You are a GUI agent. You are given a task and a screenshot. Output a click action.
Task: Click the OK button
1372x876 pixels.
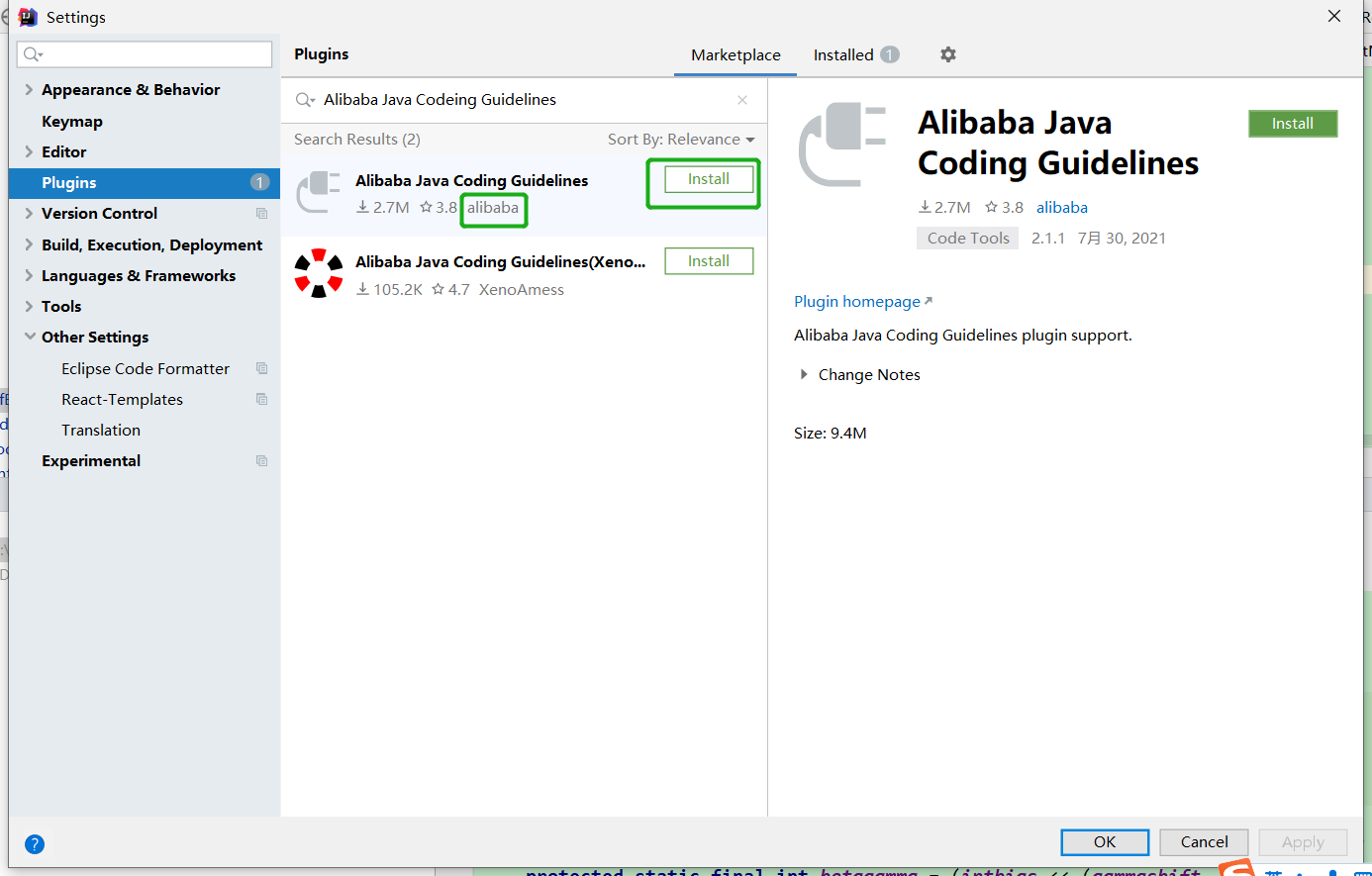1105,842
